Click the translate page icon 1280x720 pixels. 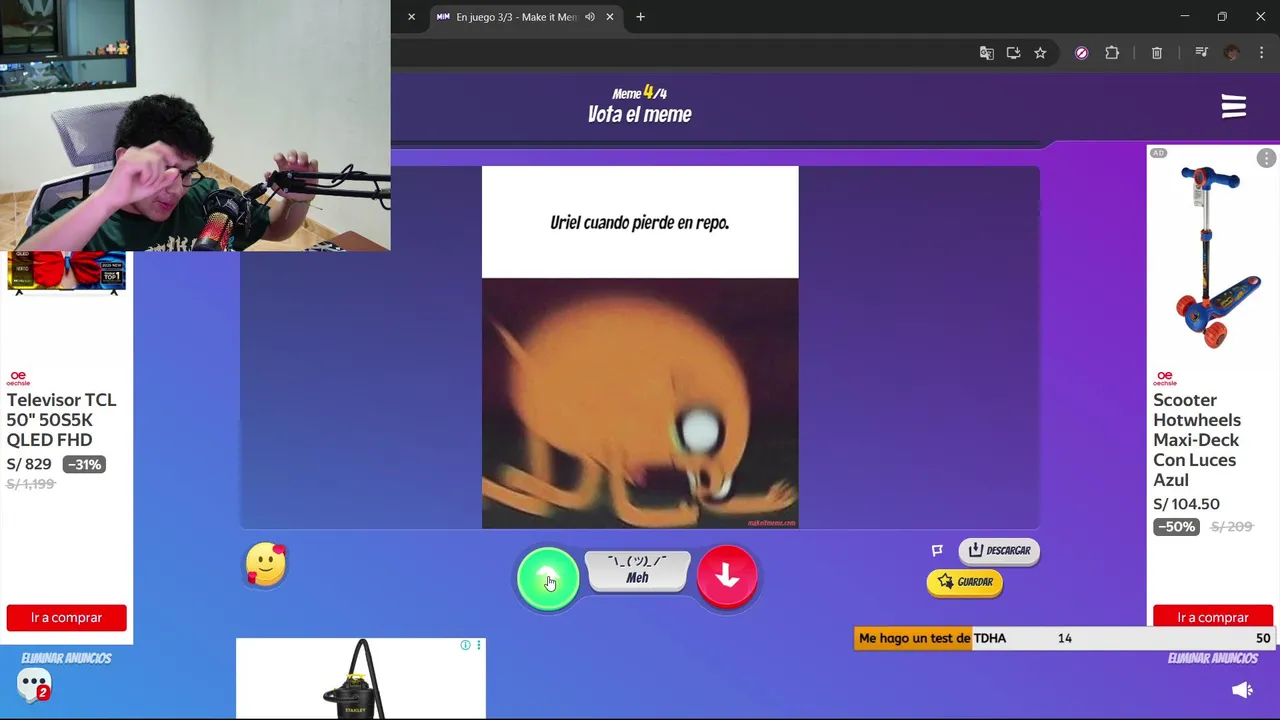[986, 53]
